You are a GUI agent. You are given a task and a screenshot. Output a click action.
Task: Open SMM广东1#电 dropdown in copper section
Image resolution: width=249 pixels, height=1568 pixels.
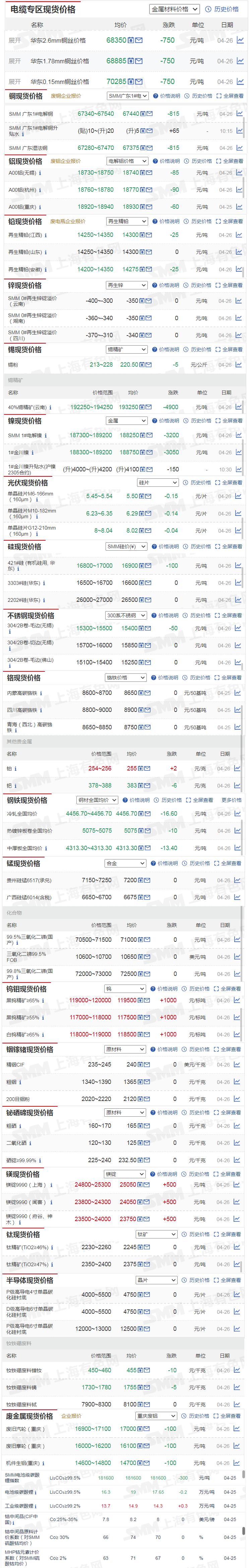point(128,96)
